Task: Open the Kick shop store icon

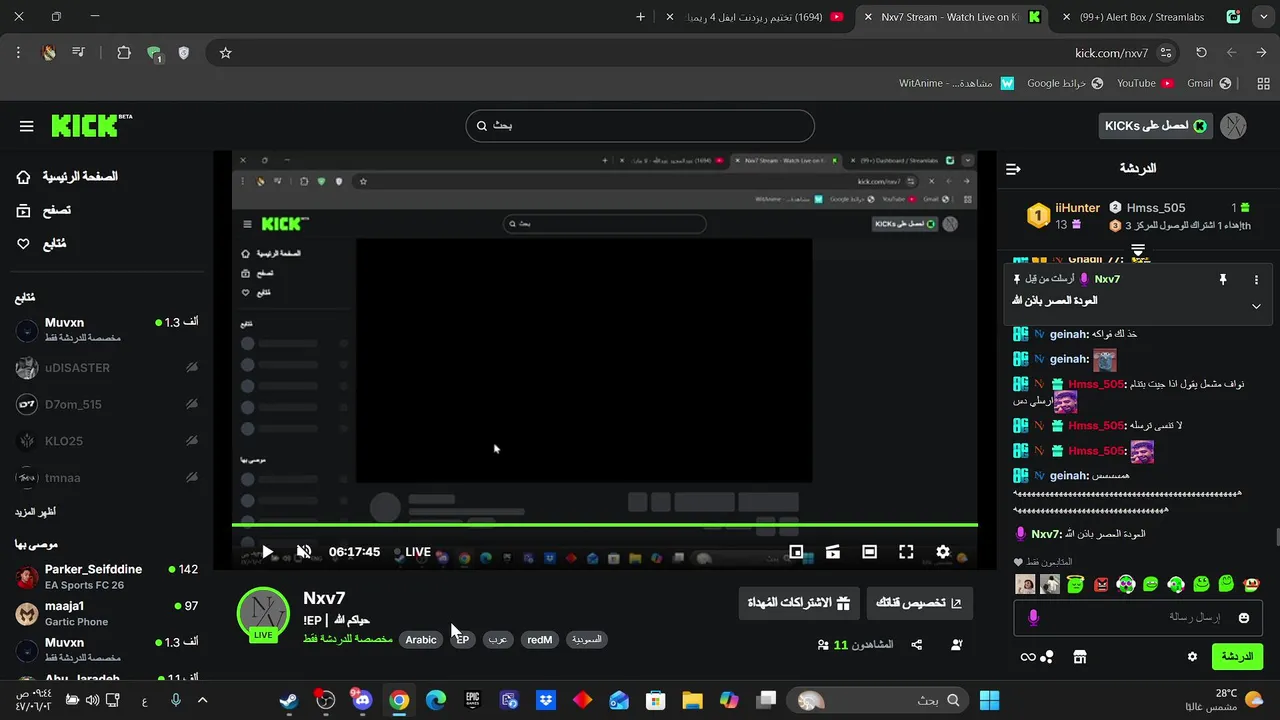Action: pyautogui.click(x=1079, y=657)
